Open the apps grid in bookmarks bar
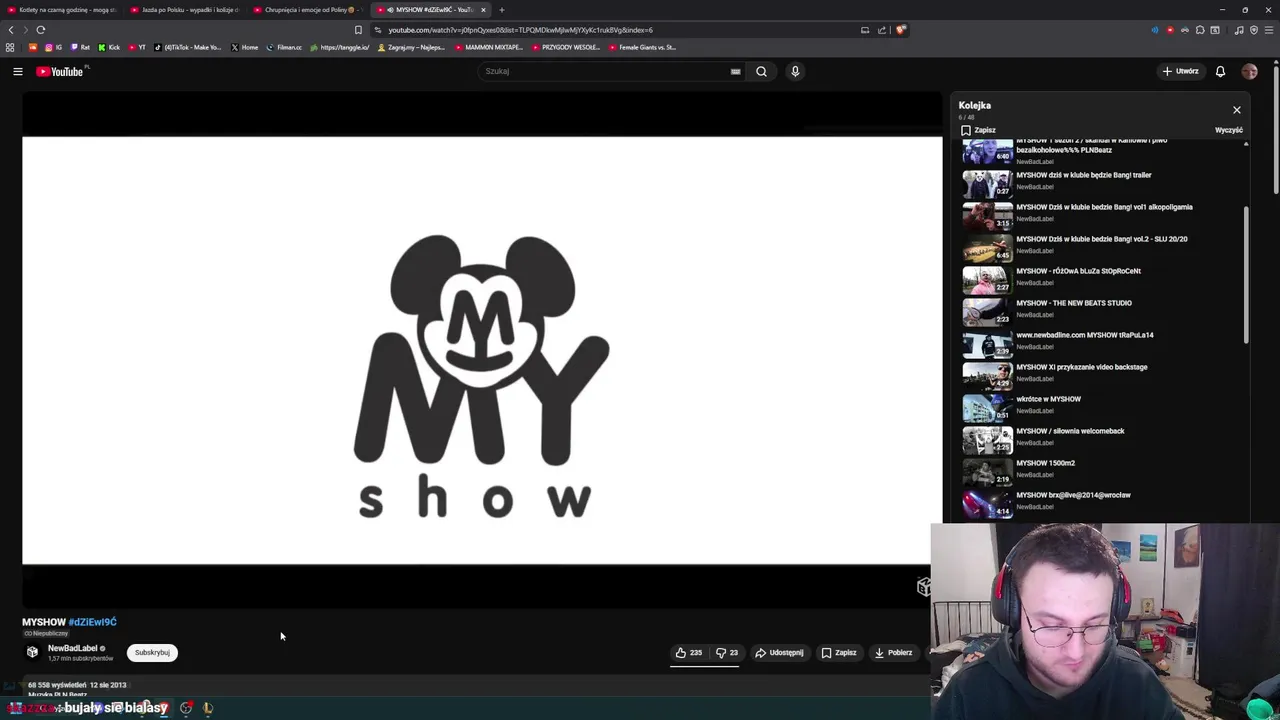 10,47
